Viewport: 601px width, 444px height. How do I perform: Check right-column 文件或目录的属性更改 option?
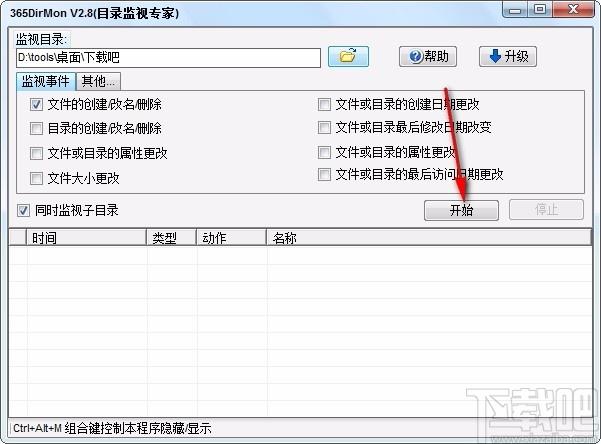click(x=324, y=152)
